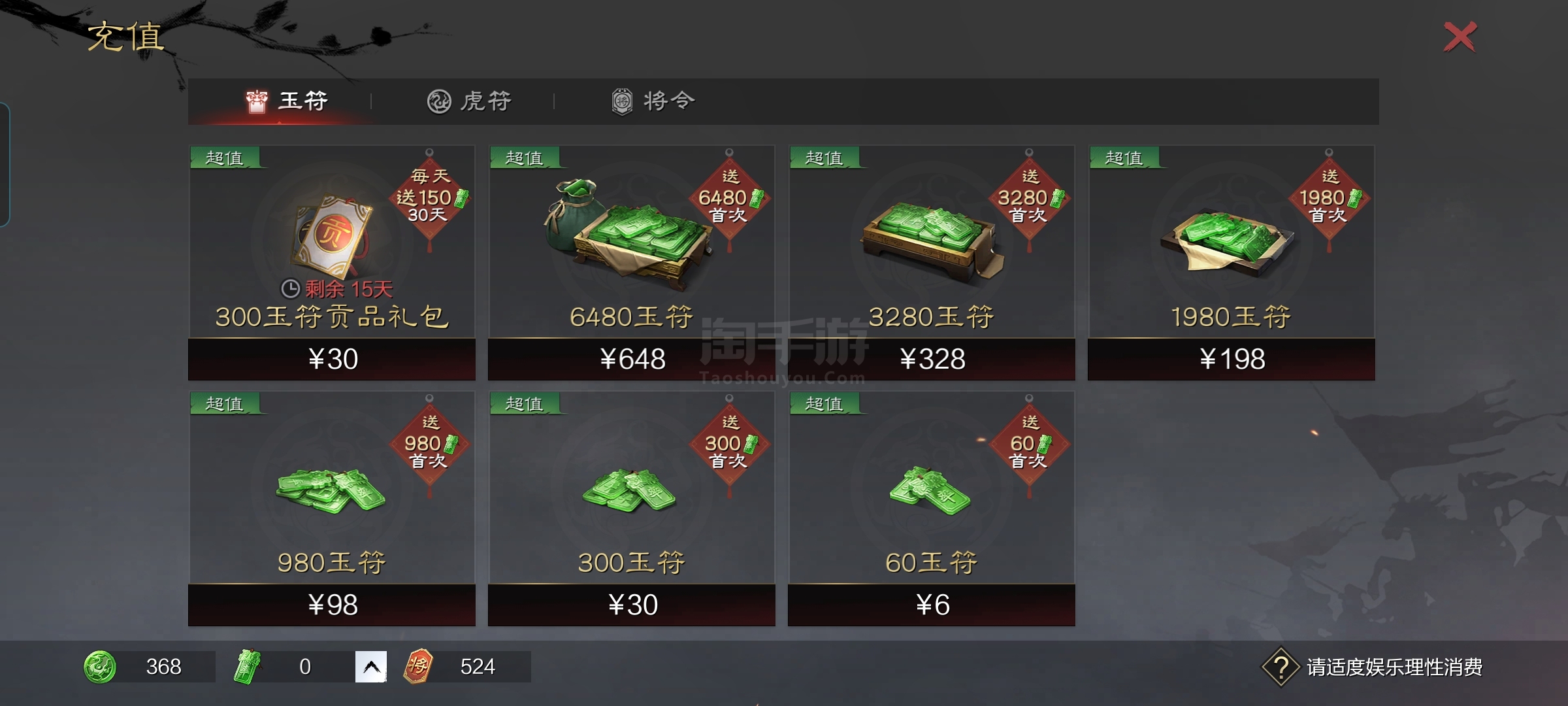Click the green tiger coin currency icon

(100, 667)
